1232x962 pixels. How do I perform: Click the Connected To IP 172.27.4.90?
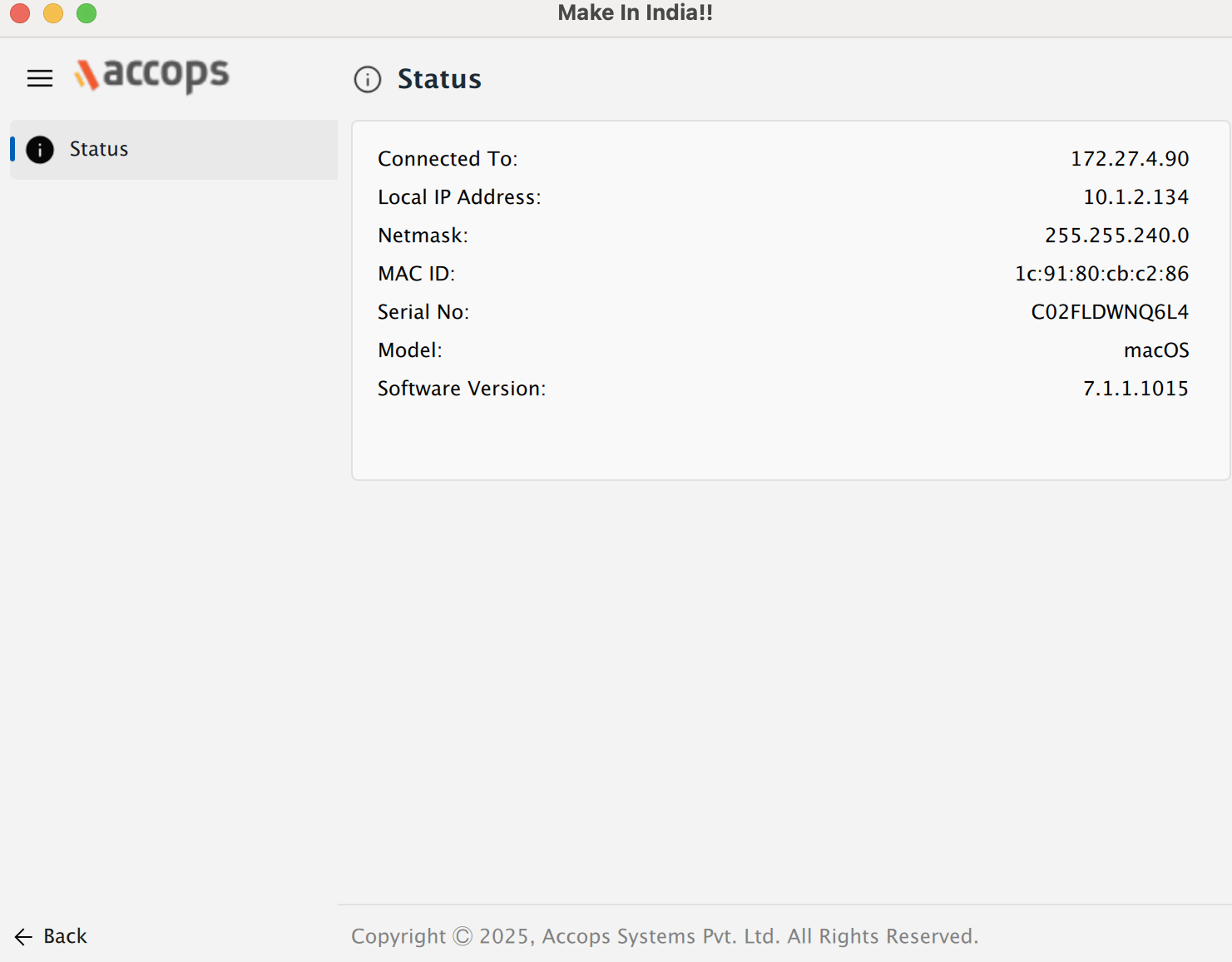click(1129, 159)
